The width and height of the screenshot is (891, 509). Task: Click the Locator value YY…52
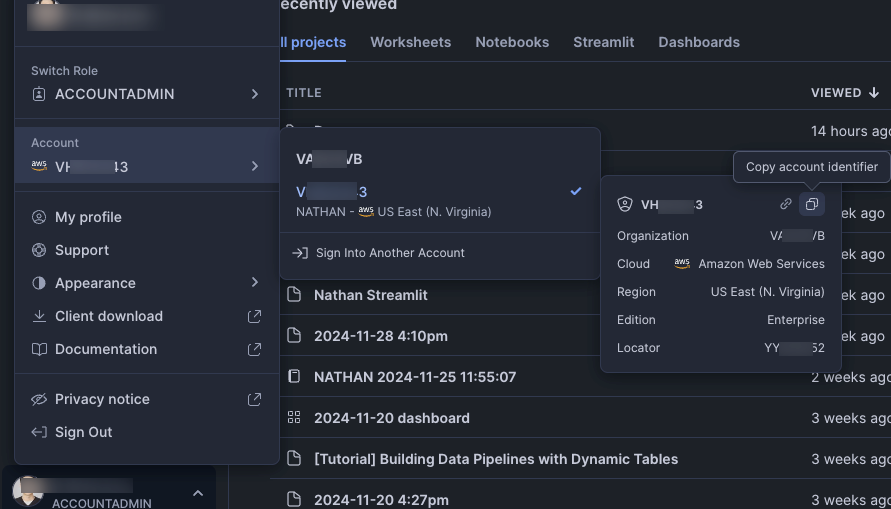[794, 348]
